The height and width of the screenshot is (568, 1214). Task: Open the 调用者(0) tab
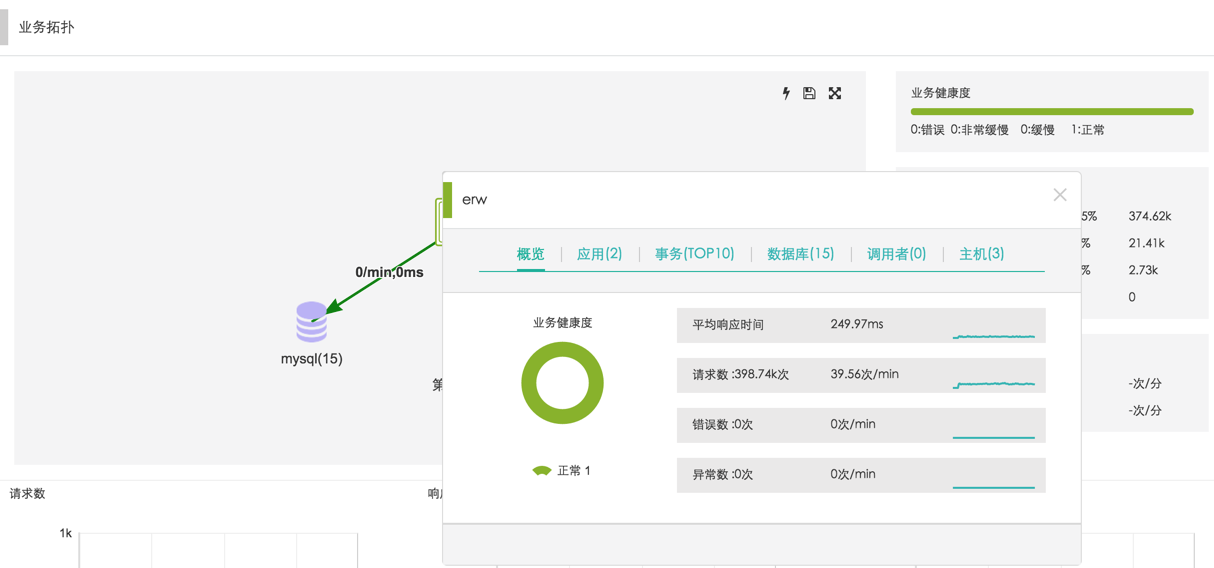pyautogui.click(x=896, y=254)
